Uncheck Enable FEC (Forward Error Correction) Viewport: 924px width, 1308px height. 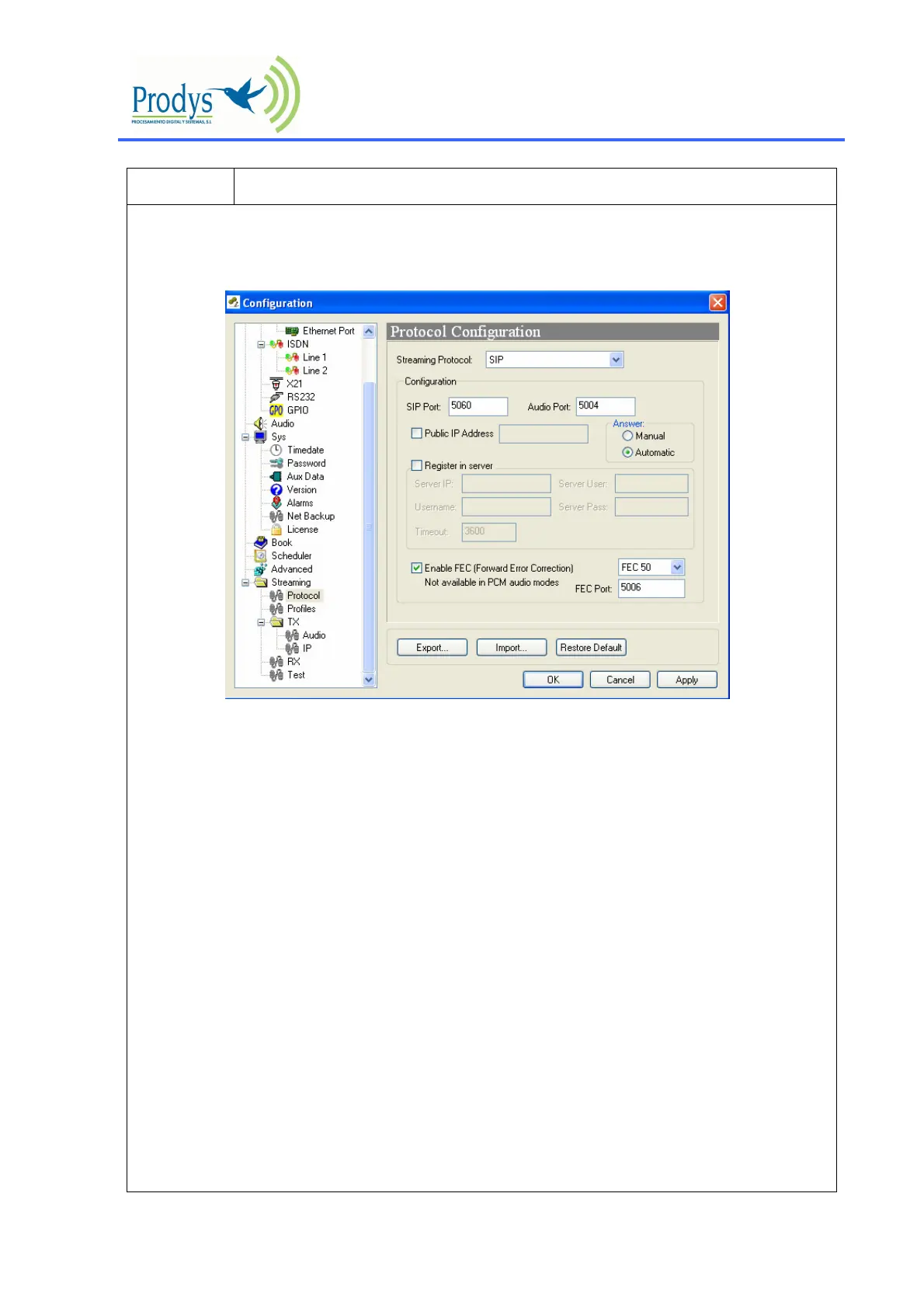coord(417,568)
